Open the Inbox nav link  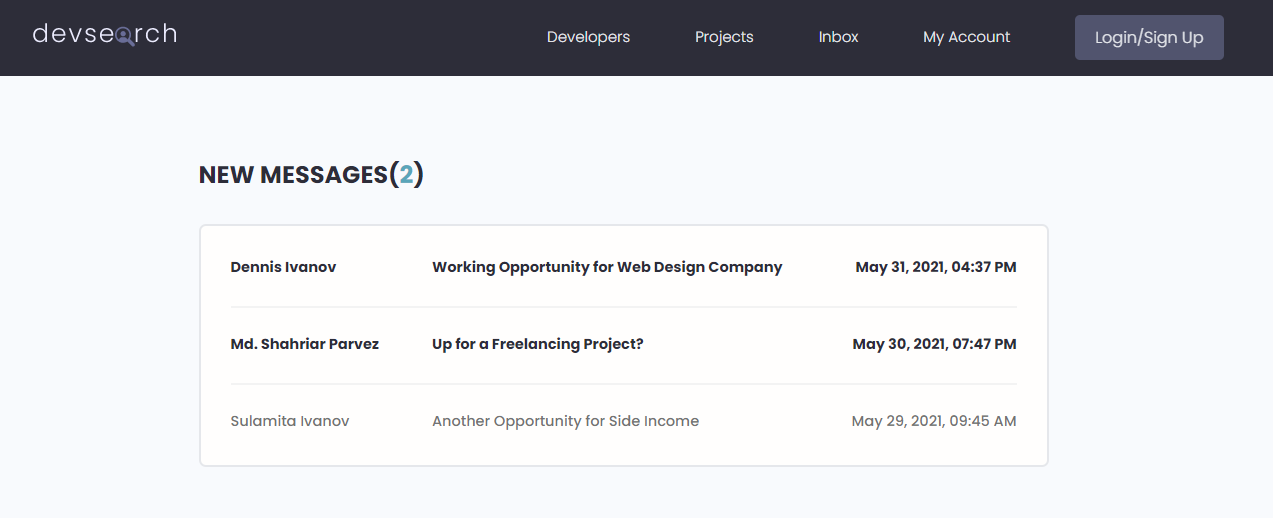pos(838,37)
